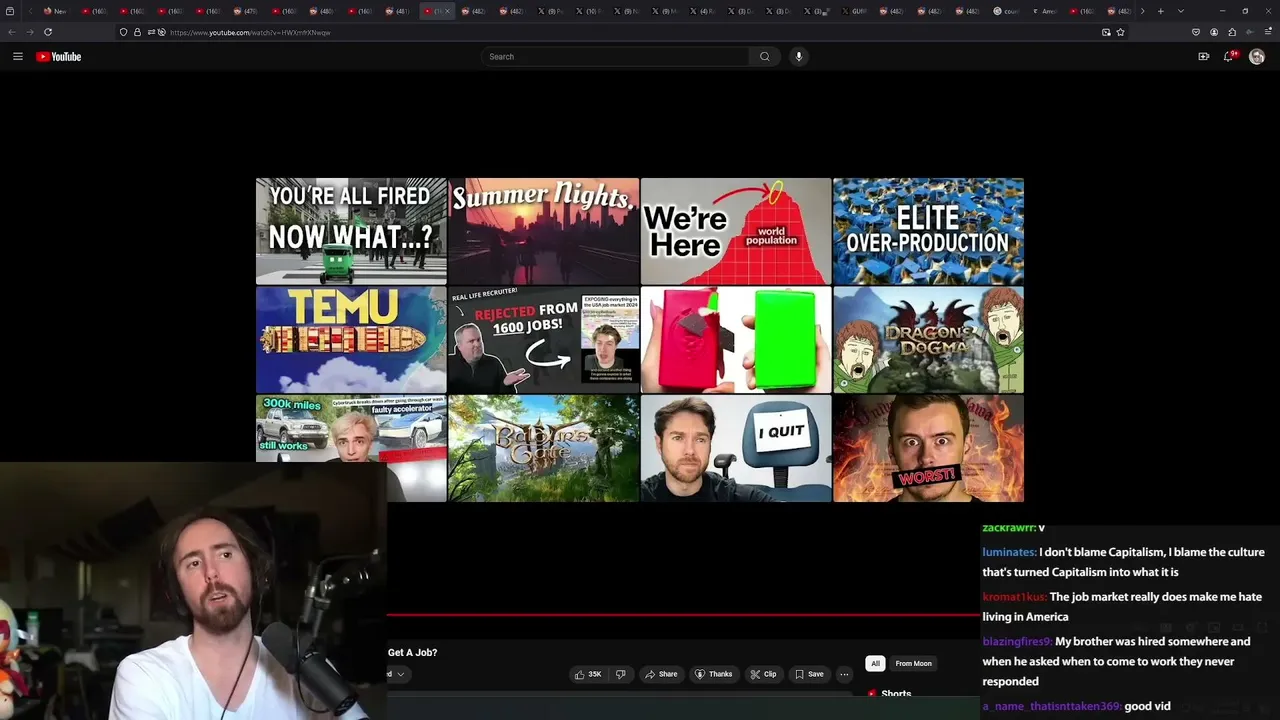The image size is (1280, 720).
Task: Open the red and green box thumbnail
Action: click(x=736, y=340)
